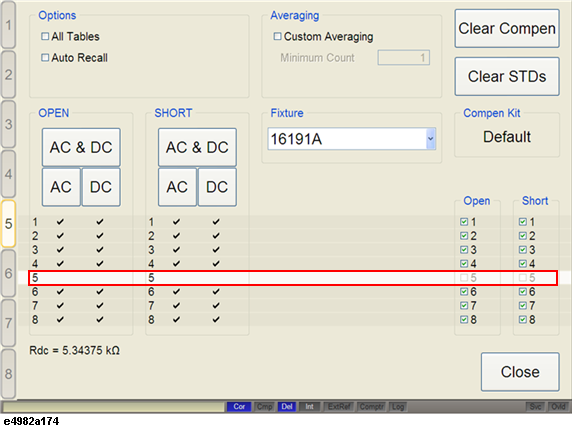This screenshot has width=572, height=429.
Task: Click the Clear Compen button
Action: pyautogui.click(x=507, y=28)
